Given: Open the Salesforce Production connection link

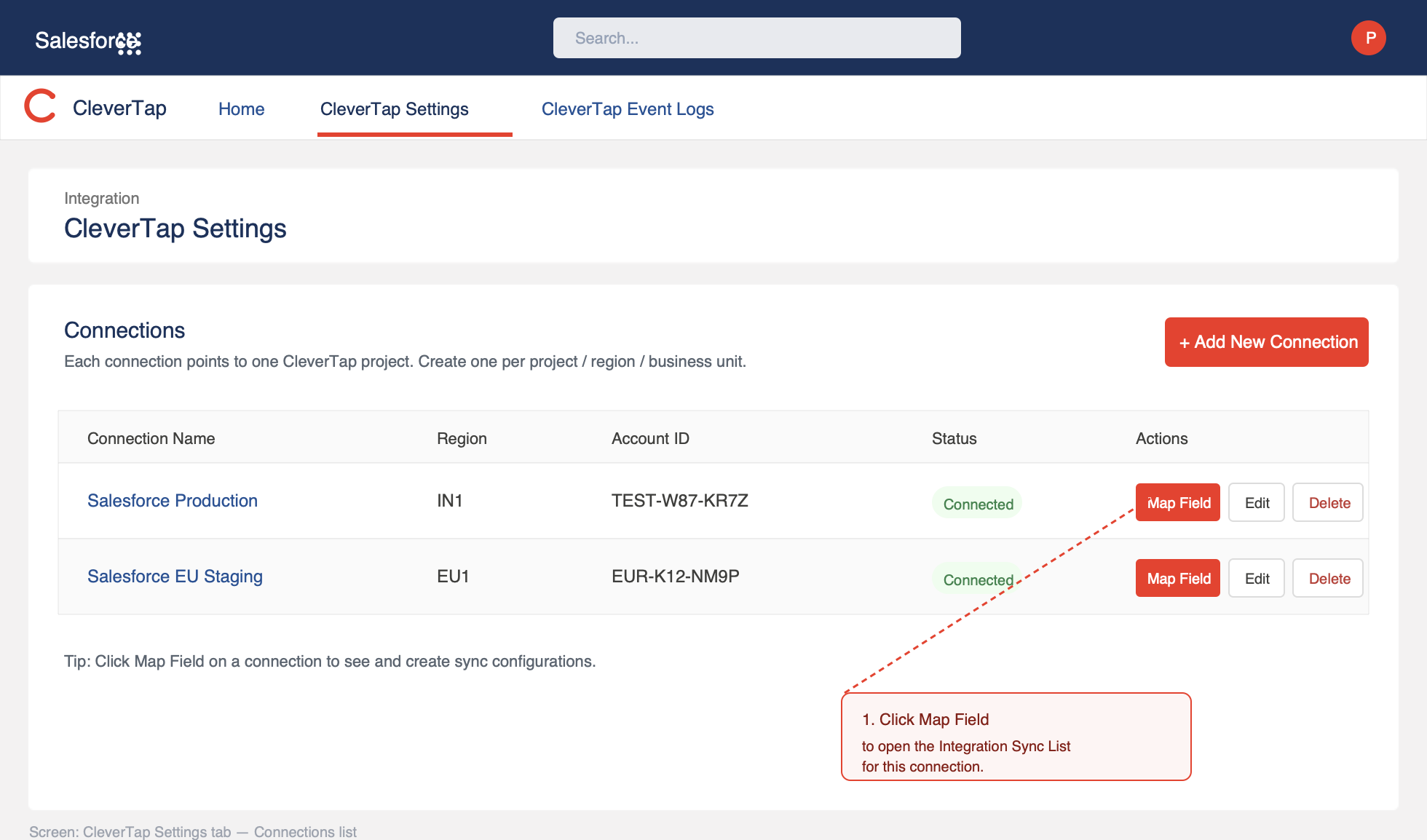Looking at the screenshot, I should pos(173,501).
